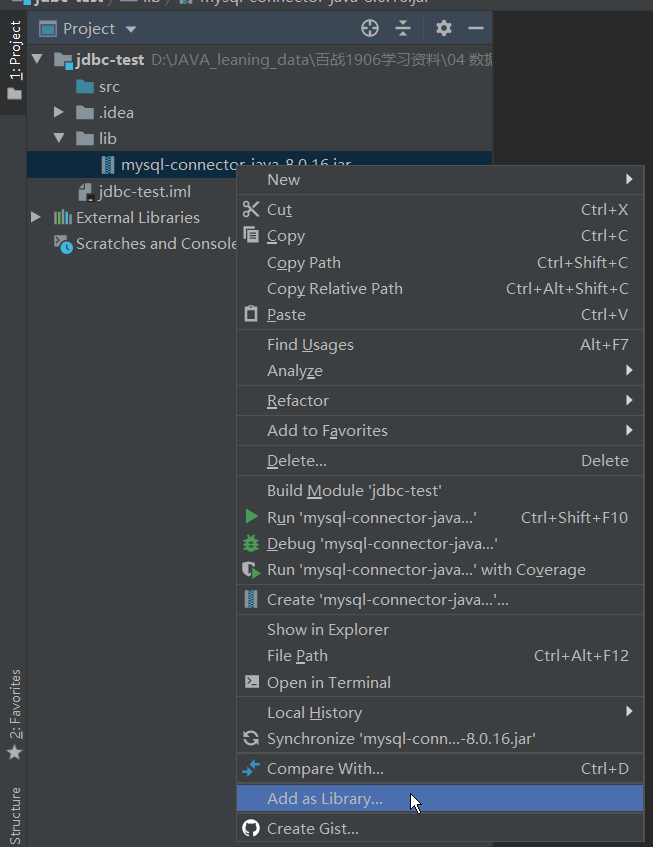Choose Compare With... menu item

click(x=440, y=769)
